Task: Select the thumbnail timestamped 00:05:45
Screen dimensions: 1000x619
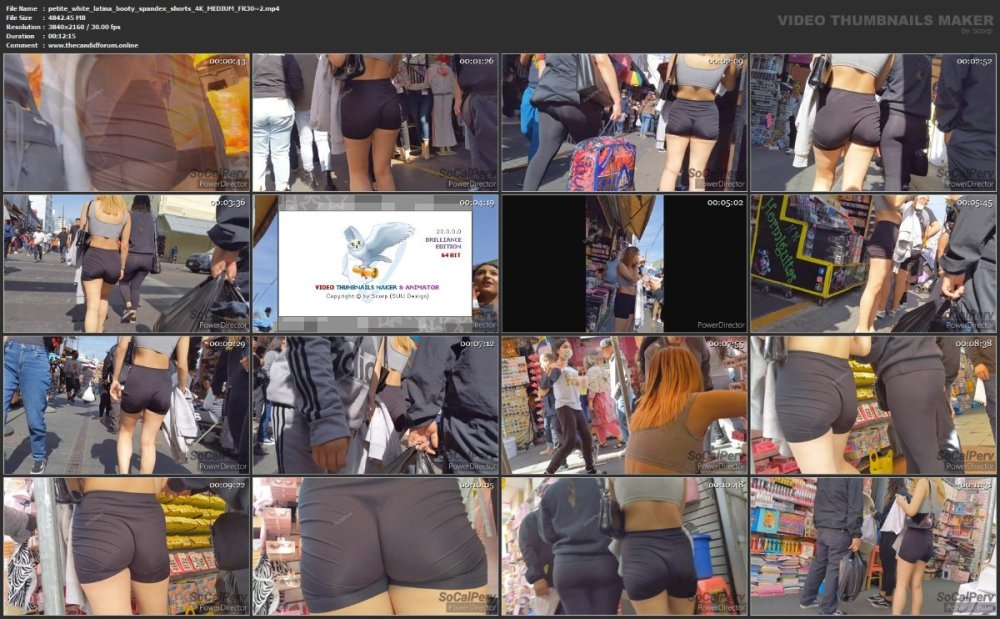Action: [x=873, y=264]
